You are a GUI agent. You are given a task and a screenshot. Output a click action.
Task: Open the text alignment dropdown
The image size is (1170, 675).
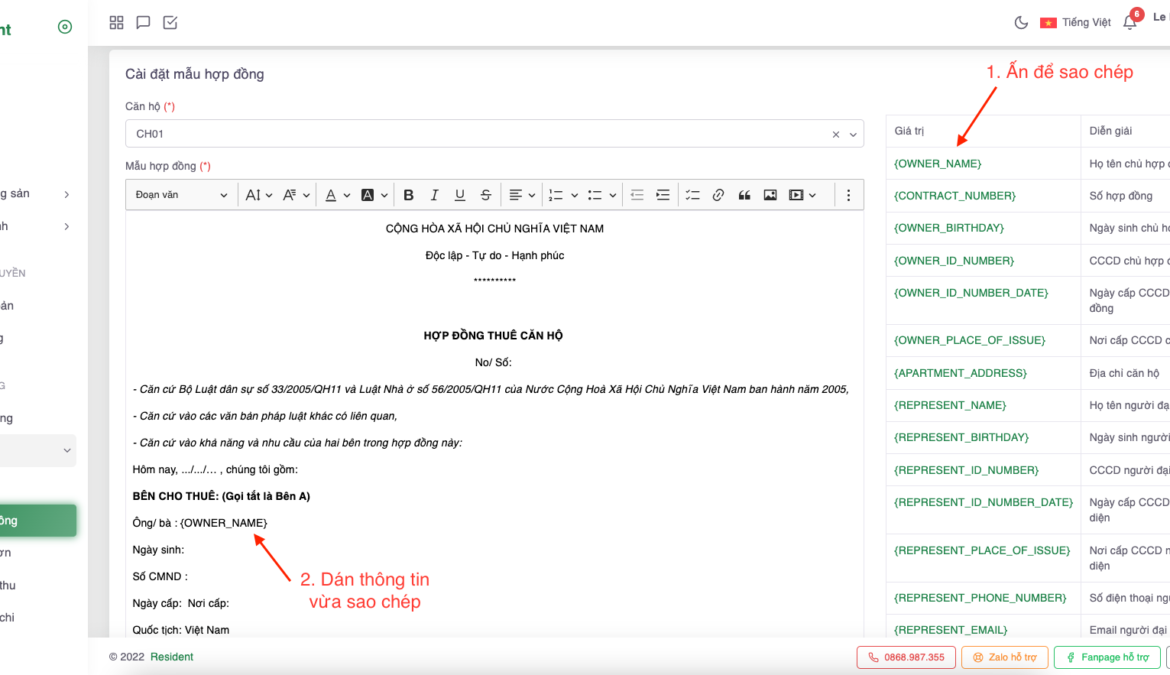click(x=521, y=195)
